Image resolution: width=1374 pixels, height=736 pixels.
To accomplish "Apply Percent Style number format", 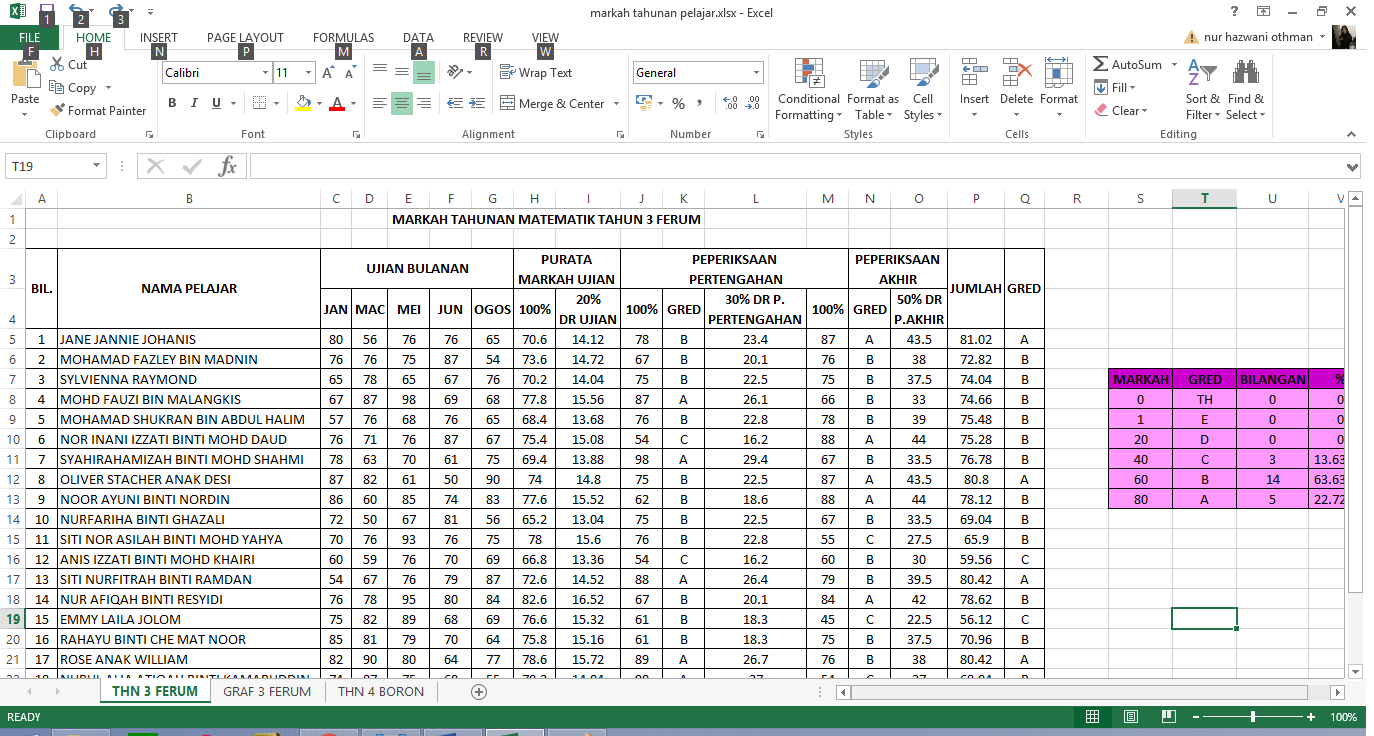I will click(x=678, y=103).
